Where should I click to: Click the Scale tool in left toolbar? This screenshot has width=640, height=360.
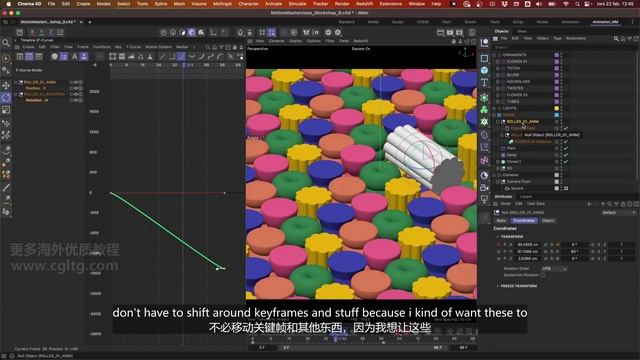pos(6,110)
